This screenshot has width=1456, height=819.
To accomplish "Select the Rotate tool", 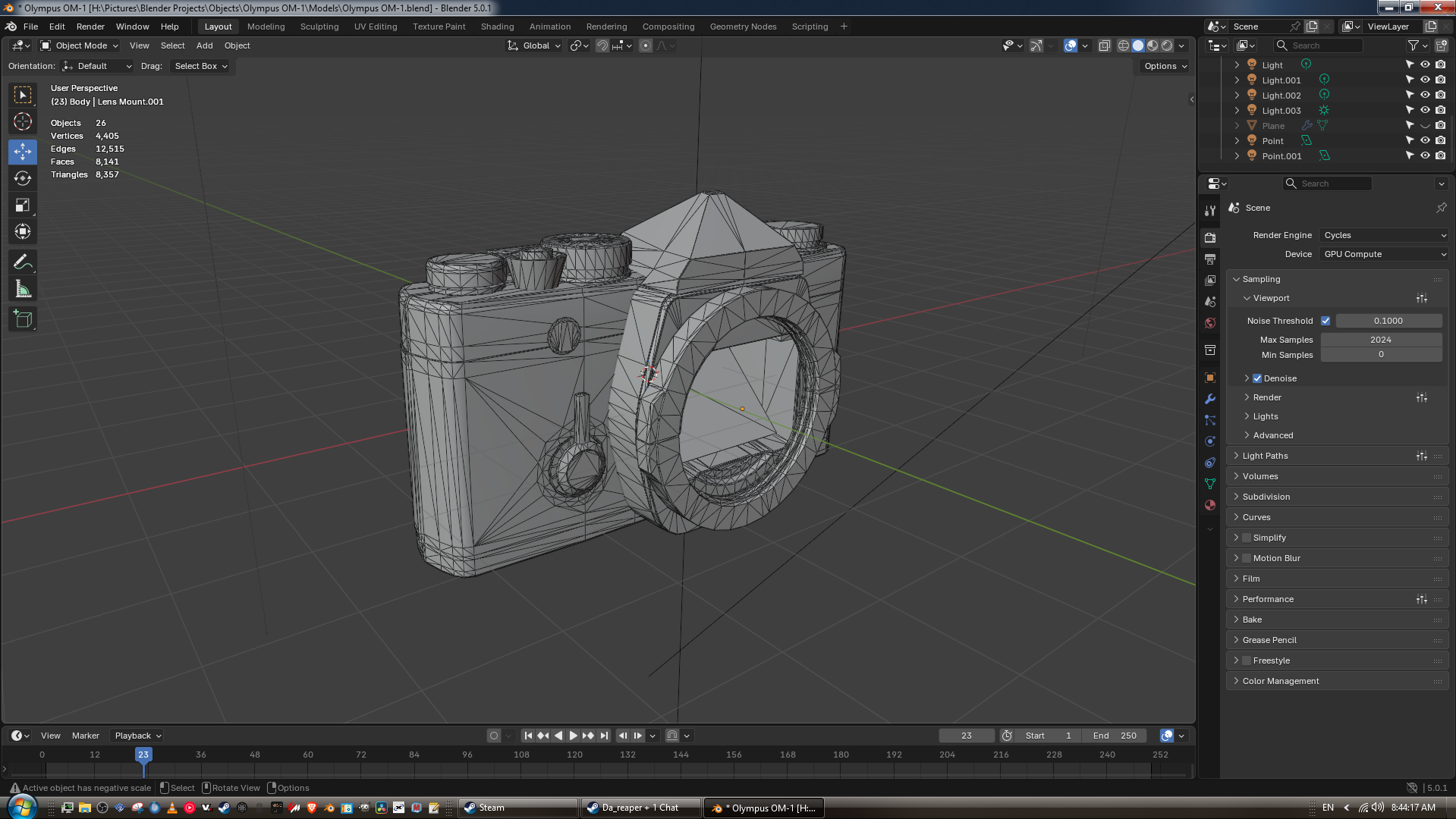I will click(x=23, y=178).
